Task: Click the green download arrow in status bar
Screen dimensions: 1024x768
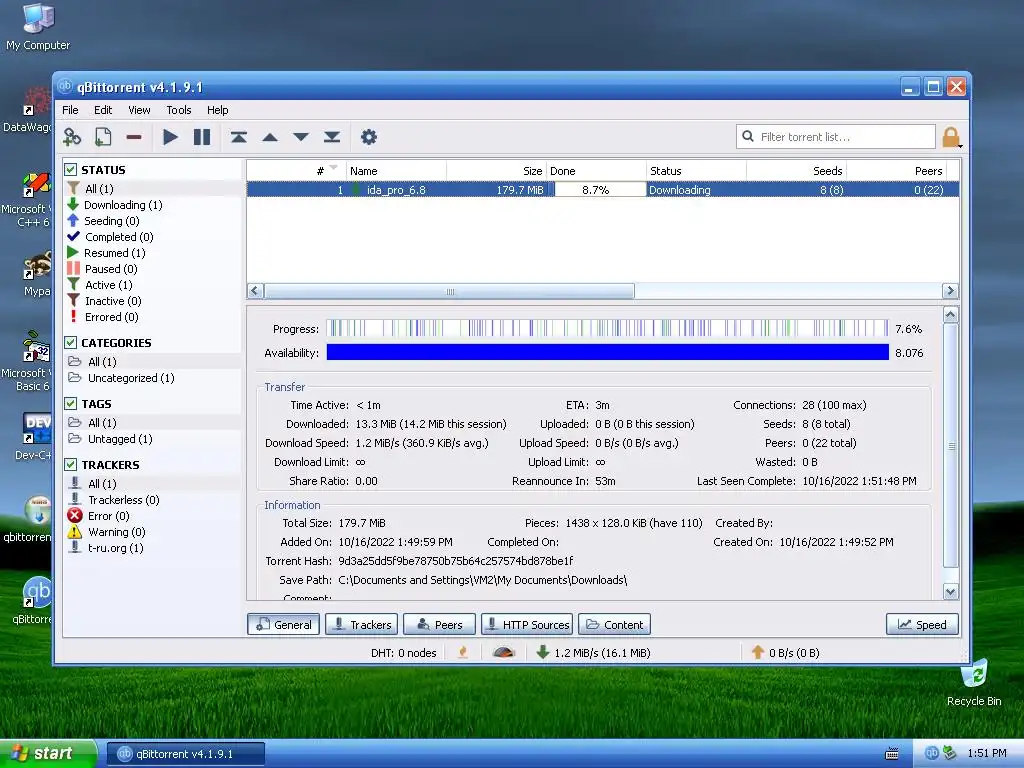Action: (542, 652)
